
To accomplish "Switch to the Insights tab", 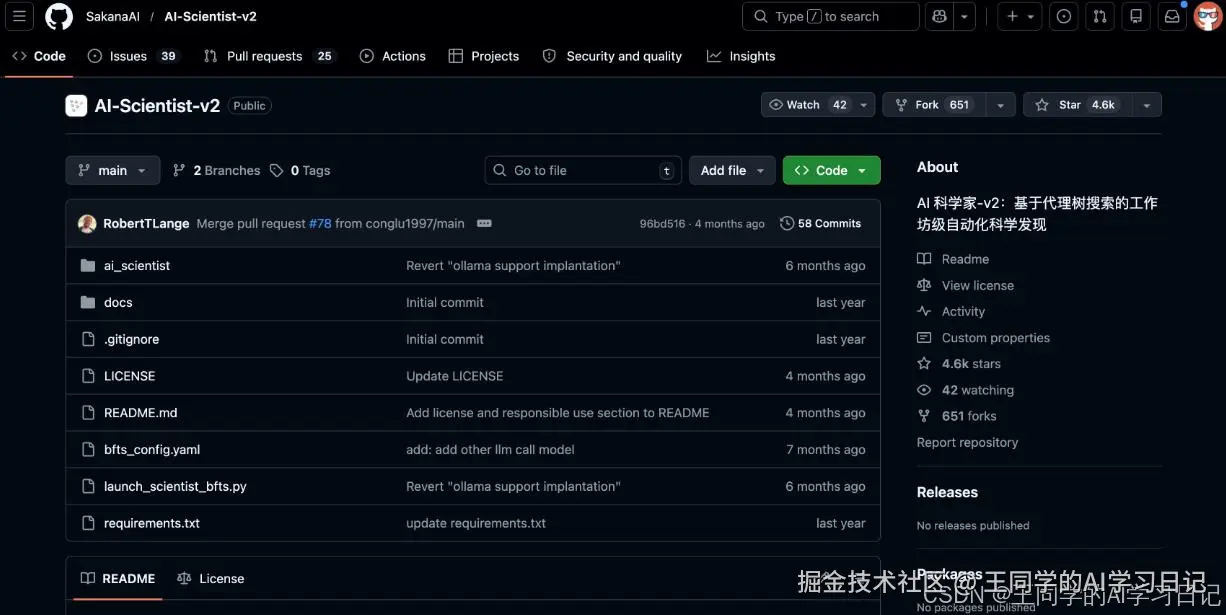I will [x=741, y=56].
